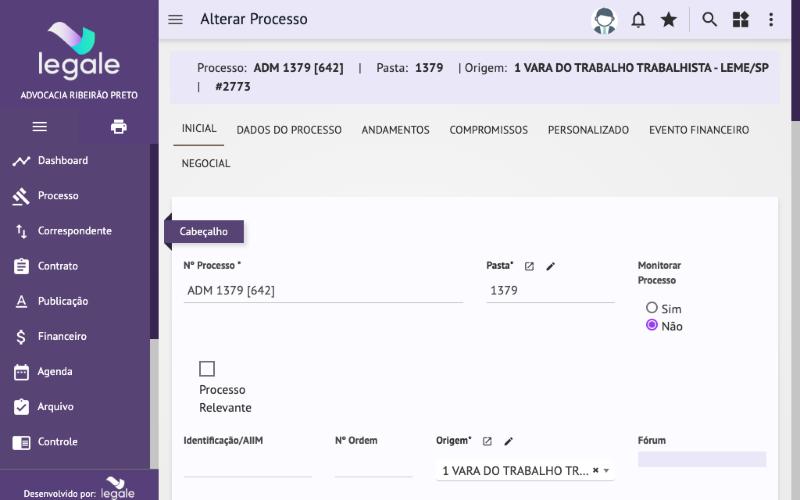
Task: Collapse the Cabeçalho section tag
Action: coord(204,232)
